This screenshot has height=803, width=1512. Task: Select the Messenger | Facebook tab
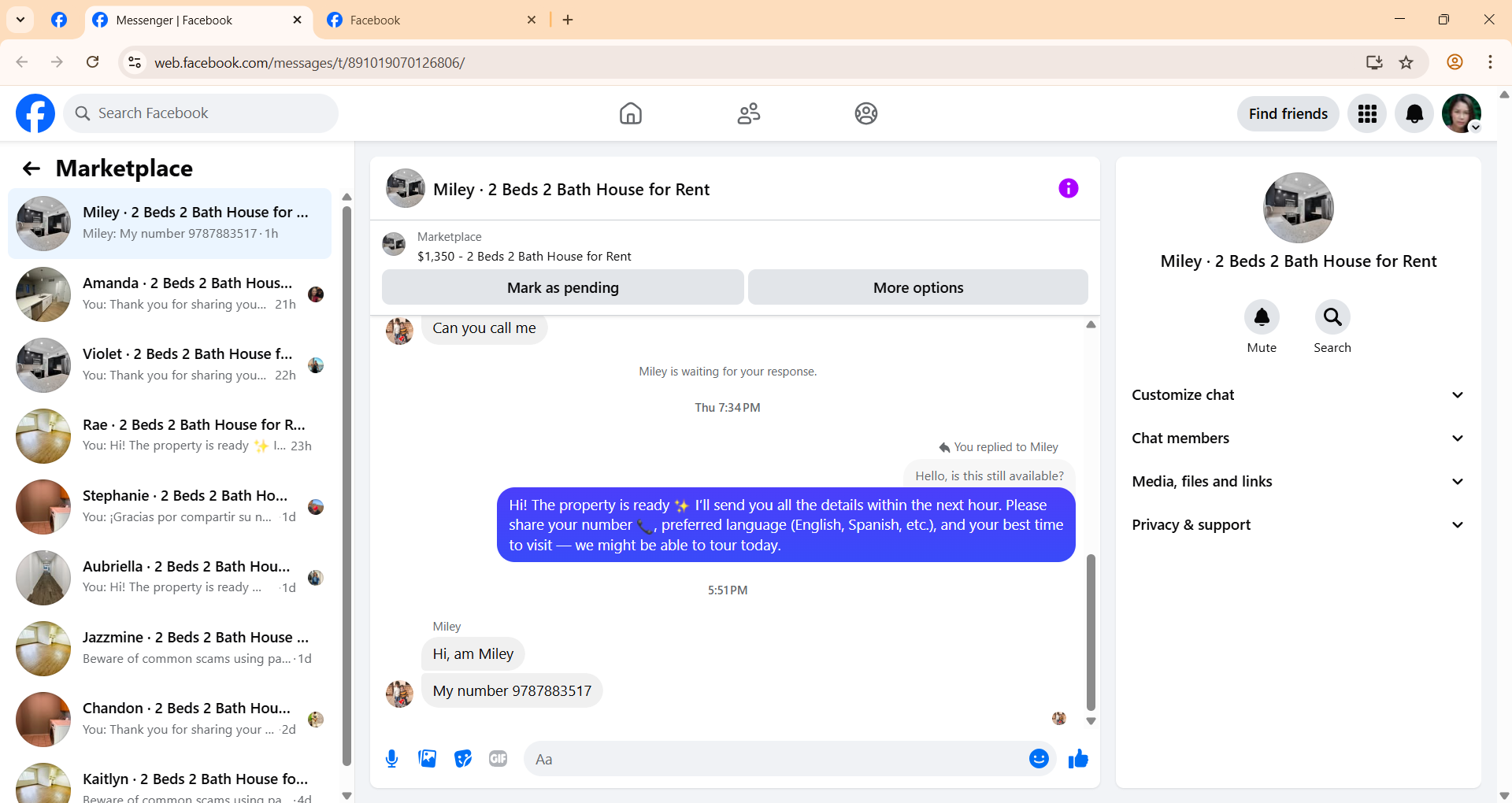(x=197, y=20)
